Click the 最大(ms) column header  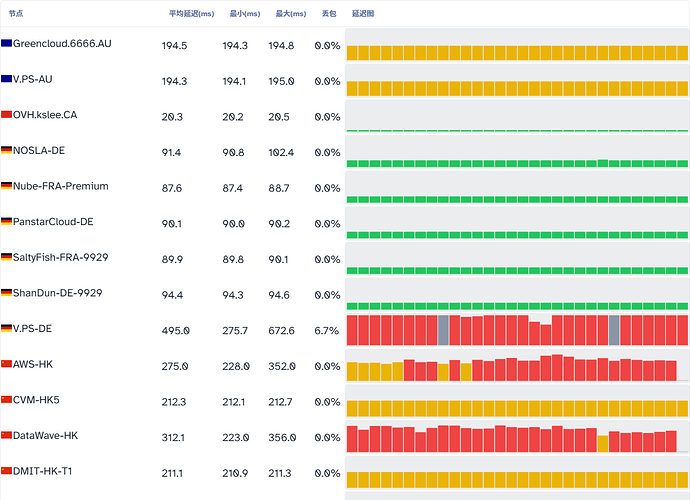click(x=290, y=14)
